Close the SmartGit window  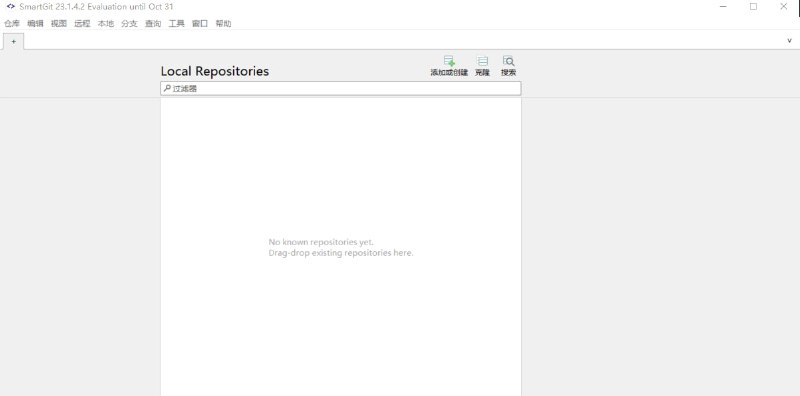point(784,7)
